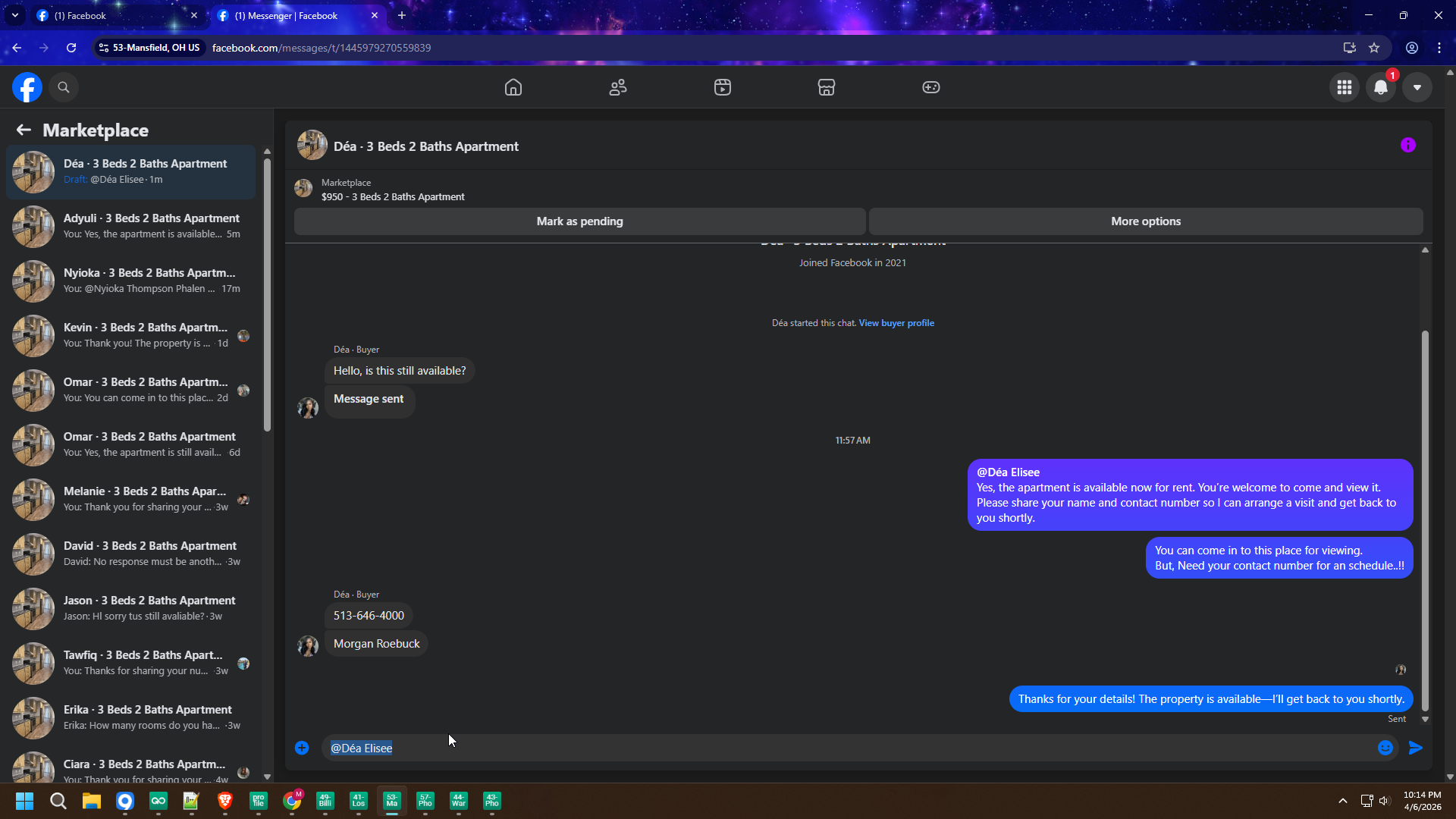Select the (1) Messenger | Facebook tab
Image resolution: width=1456 pixels, height=819 pixels.
pos(297,15)
